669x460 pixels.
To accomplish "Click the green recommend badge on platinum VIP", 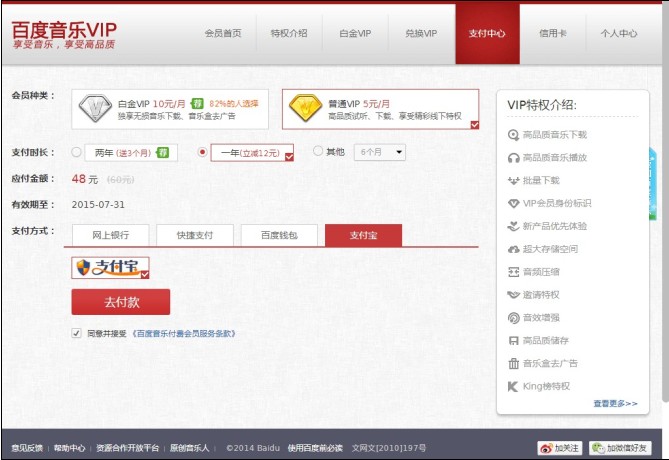I will [197, 104].
